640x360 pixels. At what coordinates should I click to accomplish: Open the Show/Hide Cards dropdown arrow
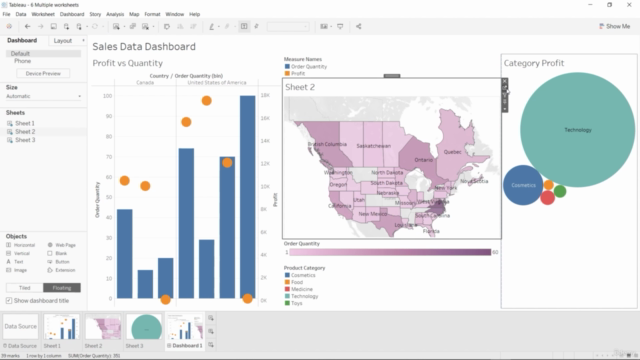click(x=331, y=27)
